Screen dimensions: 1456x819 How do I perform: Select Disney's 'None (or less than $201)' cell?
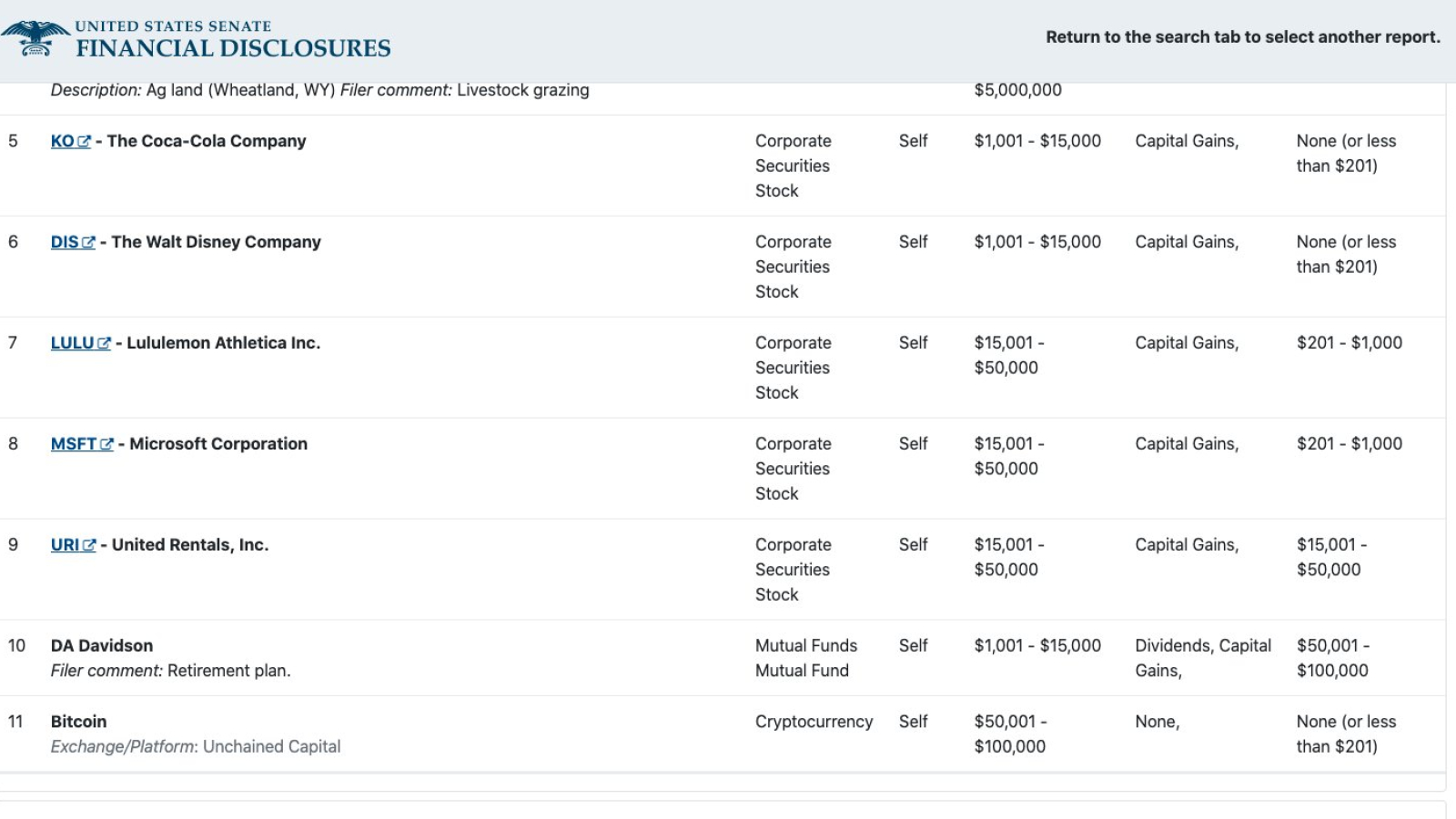coord(1347,254)
